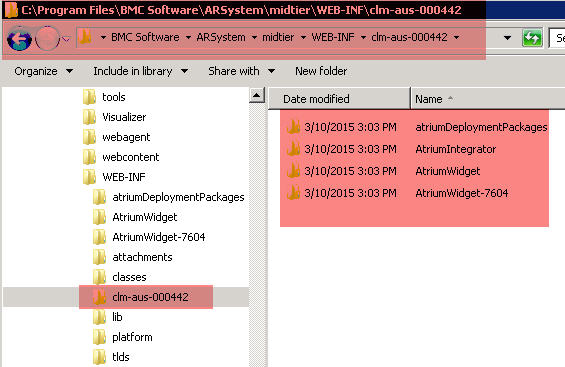
Task: Click folder icon of clm-aus-000442 tree item
Action: pos(99,297)
